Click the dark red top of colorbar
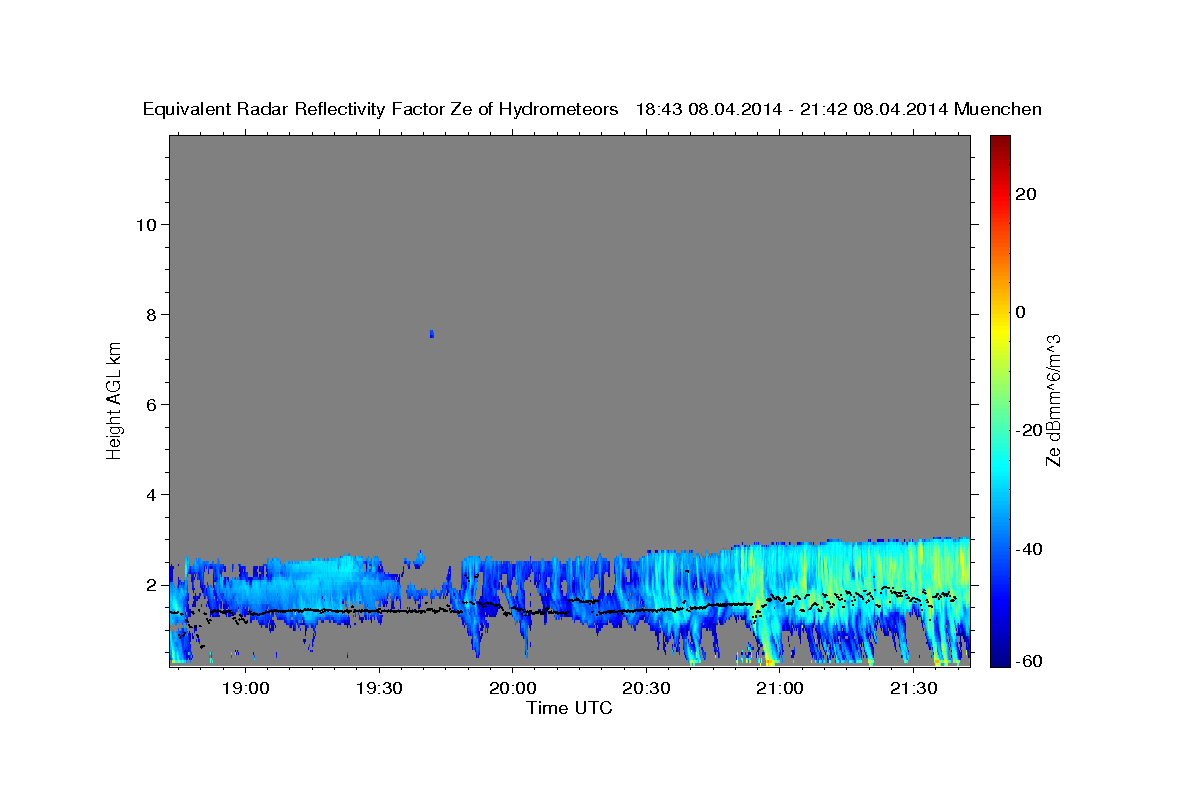The height and width of the screenshot is (800, 1200). [x=1000, y=145]
